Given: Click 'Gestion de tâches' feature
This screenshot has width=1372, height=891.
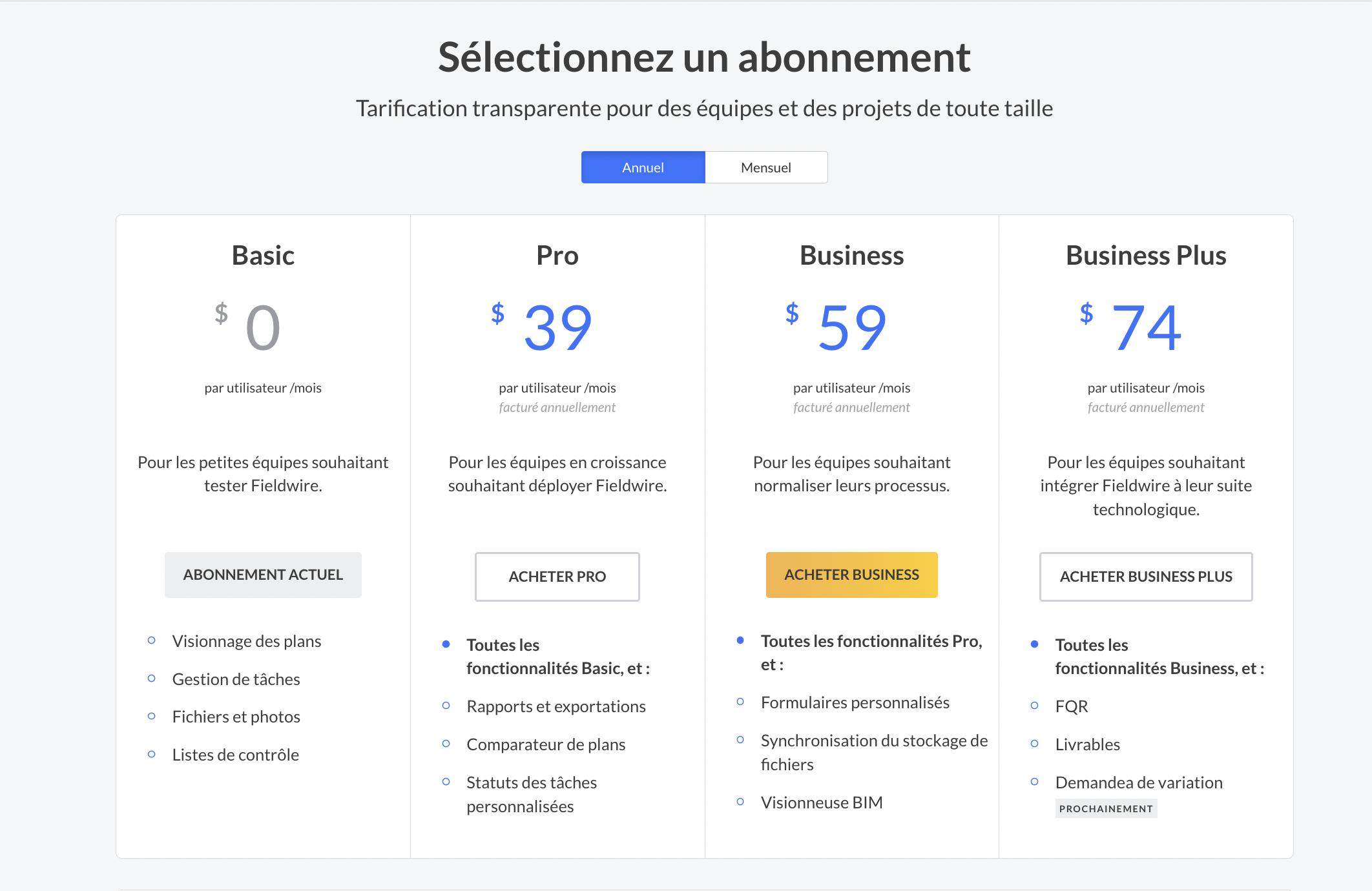Looking at the screenshot, I should point(236,679).
